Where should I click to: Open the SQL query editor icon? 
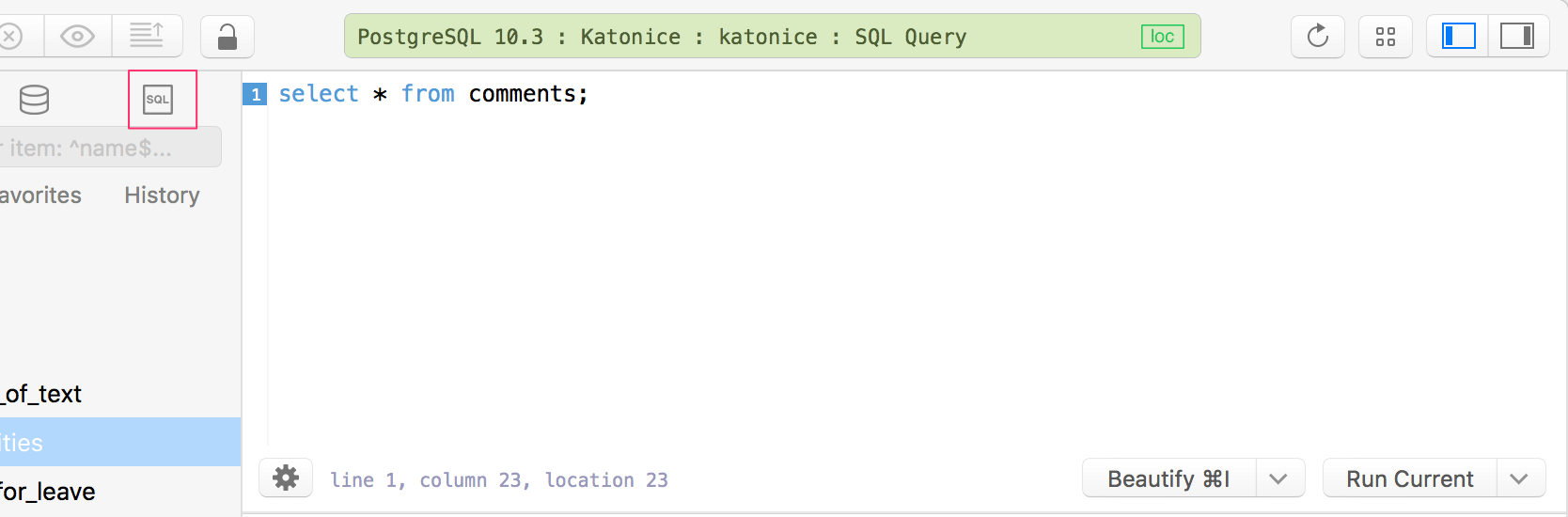pyautogui.click(x=158, y=100)
